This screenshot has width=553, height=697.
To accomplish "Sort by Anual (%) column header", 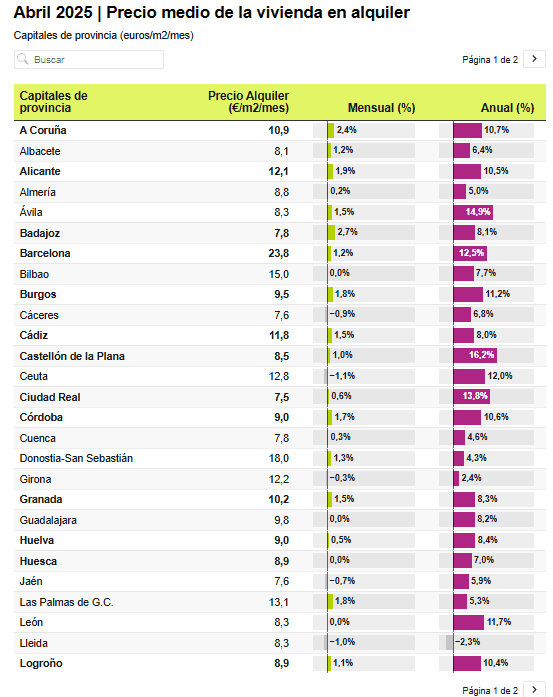I will pyautogui.click(x=507, y=108).
